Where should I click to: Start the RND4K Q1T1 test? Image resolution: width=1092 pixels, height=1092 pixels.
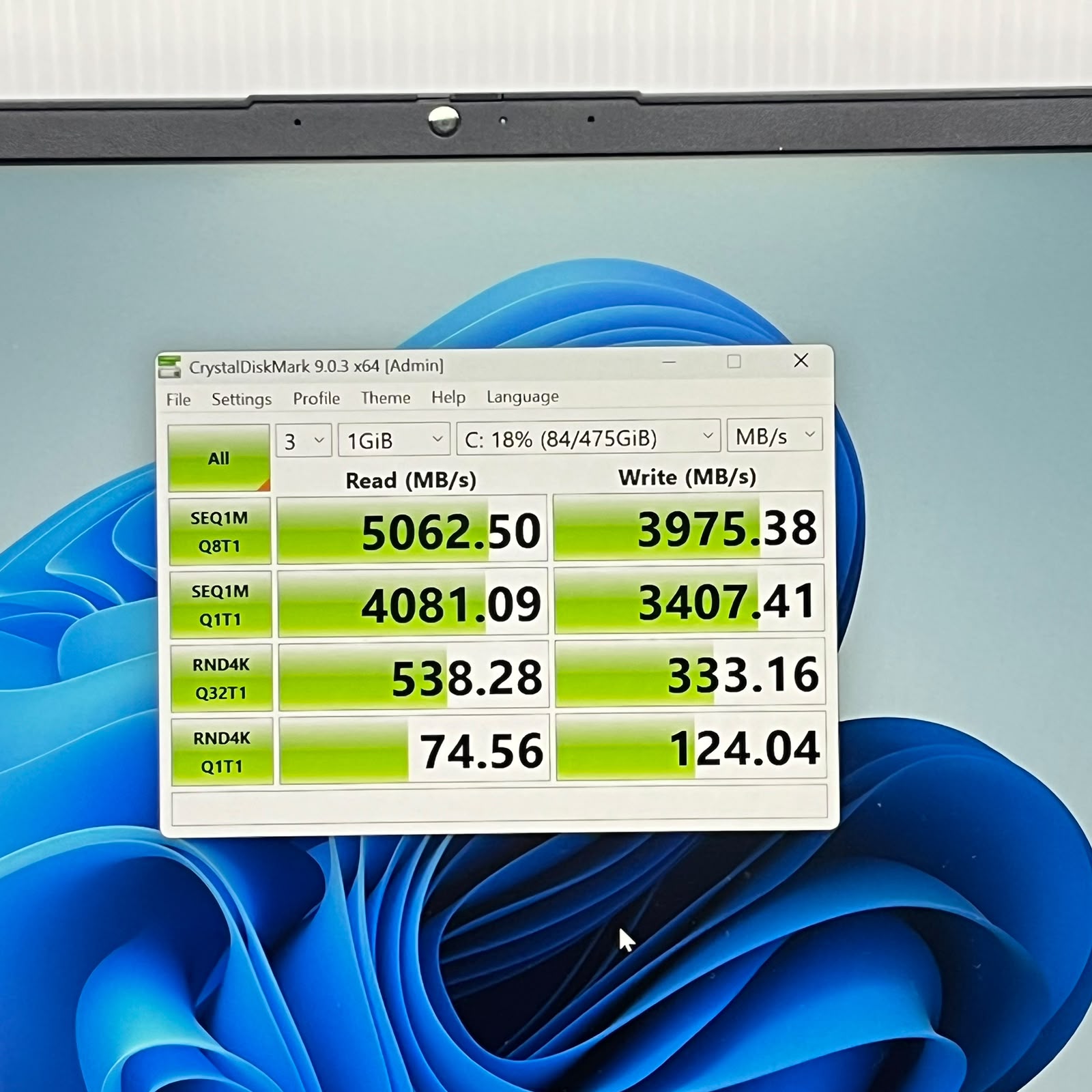tap(222, 751)
